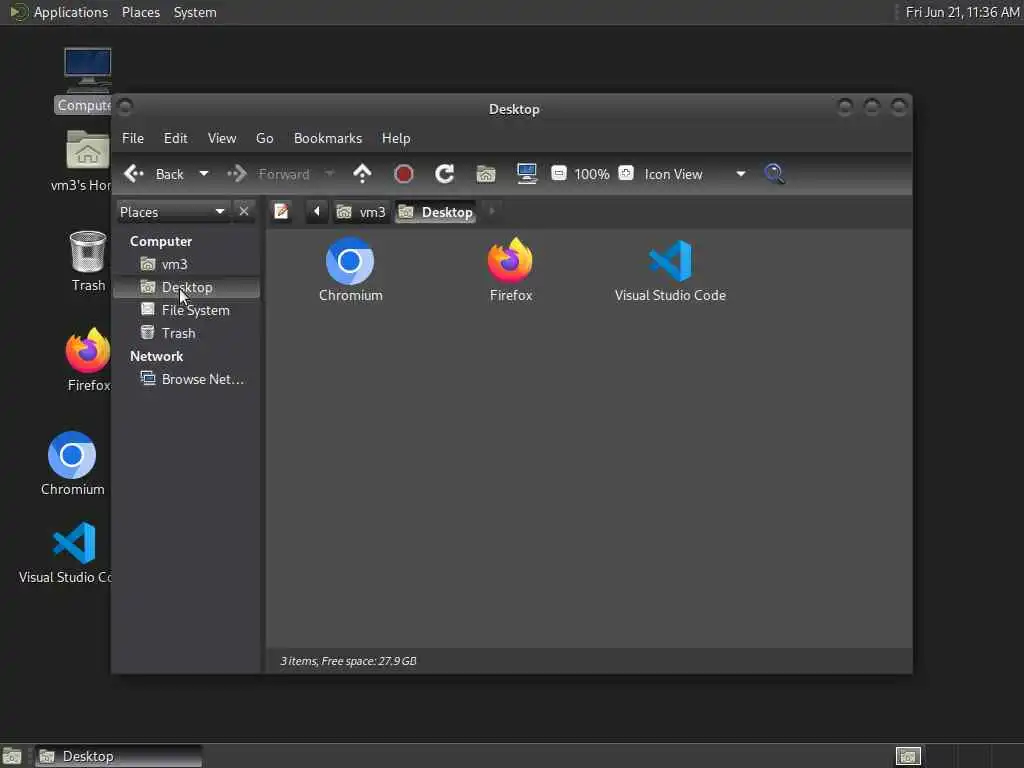Click show desktop icon in bottom panel

coord(12,756)
